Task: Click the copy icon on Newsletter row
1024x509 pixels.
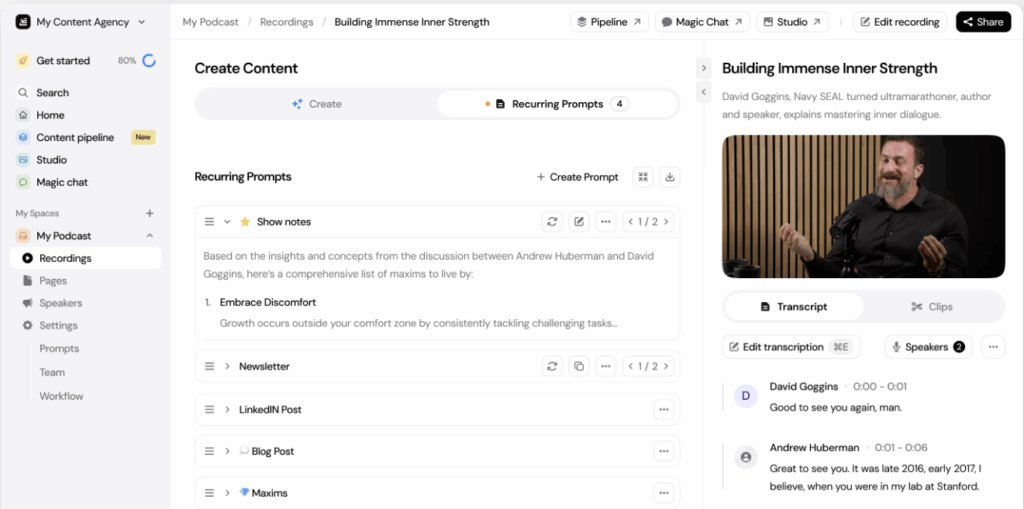Action: click(579, 367)
